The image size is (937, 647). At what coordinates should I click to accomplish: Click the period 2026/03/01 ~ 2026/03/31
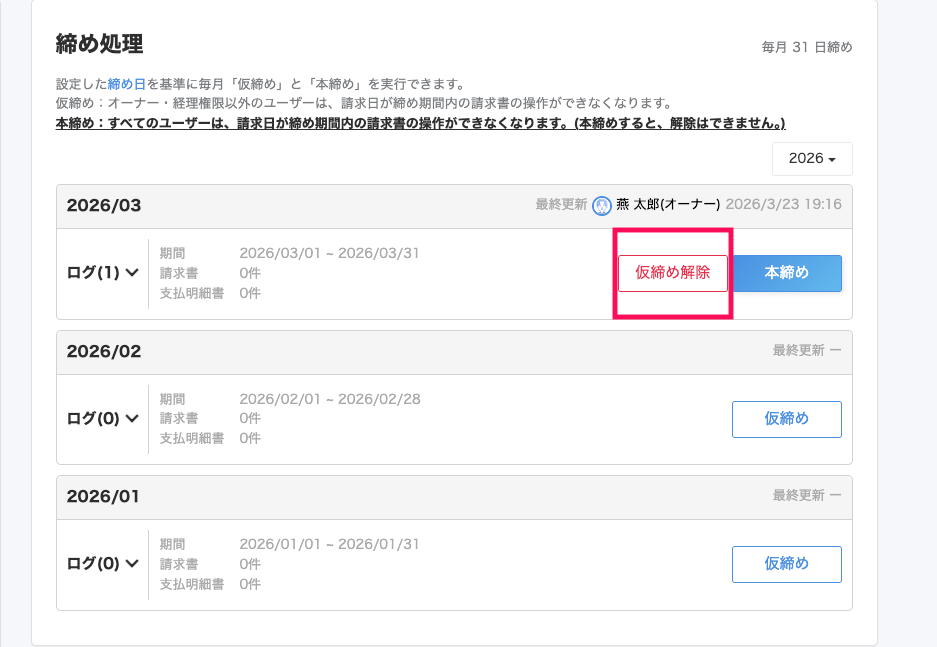click(329, 253)
